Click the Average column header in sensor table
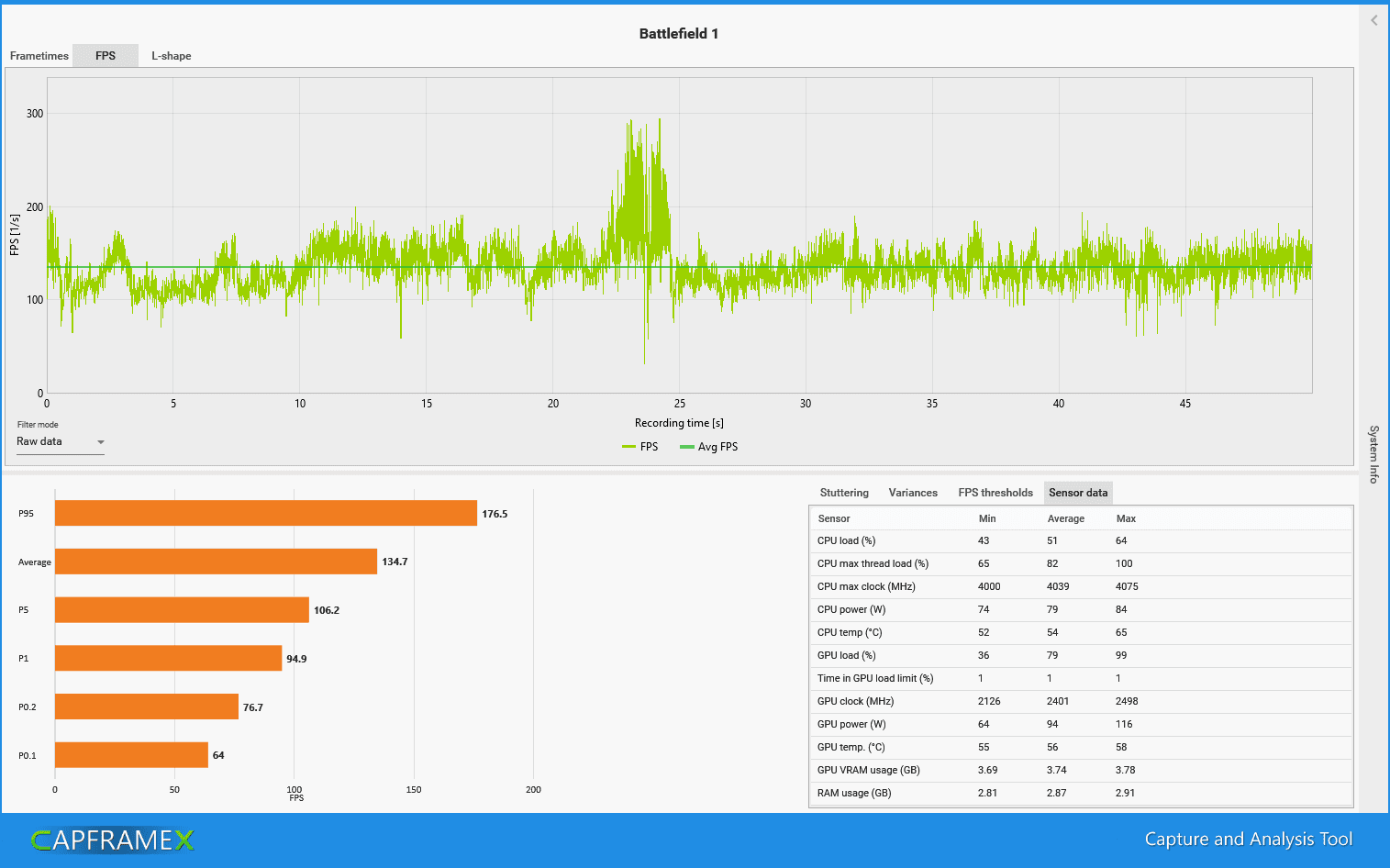This screenshot has width=1390, height=868. [1066, 518]
